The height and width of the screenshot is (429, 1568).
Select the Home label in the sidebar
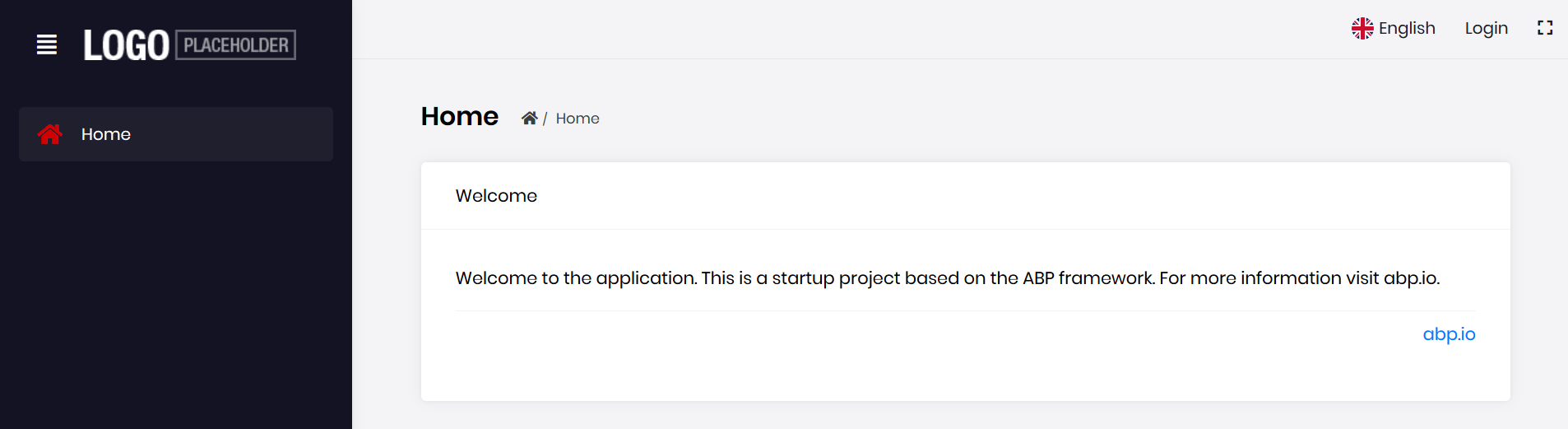(x=106, y=134)
